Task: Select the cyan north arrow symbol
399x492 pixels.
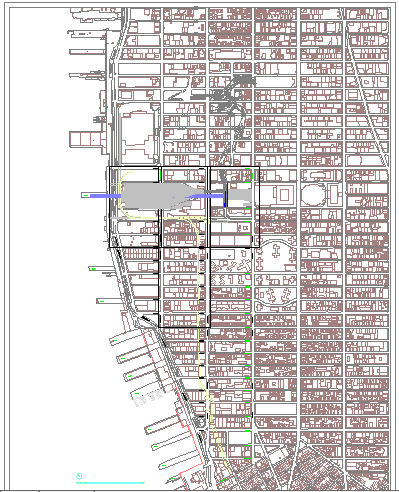Action: [79, 476]
